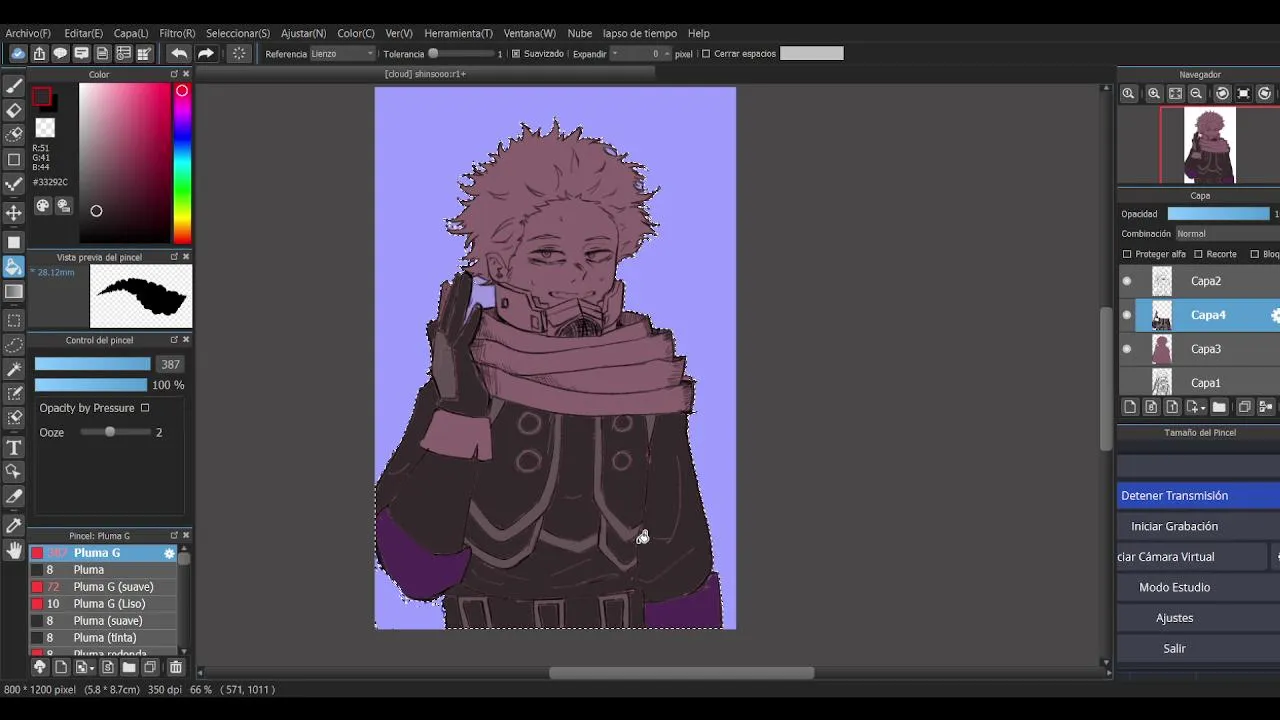Toggle Suavizado checkbox

[516, 54]
